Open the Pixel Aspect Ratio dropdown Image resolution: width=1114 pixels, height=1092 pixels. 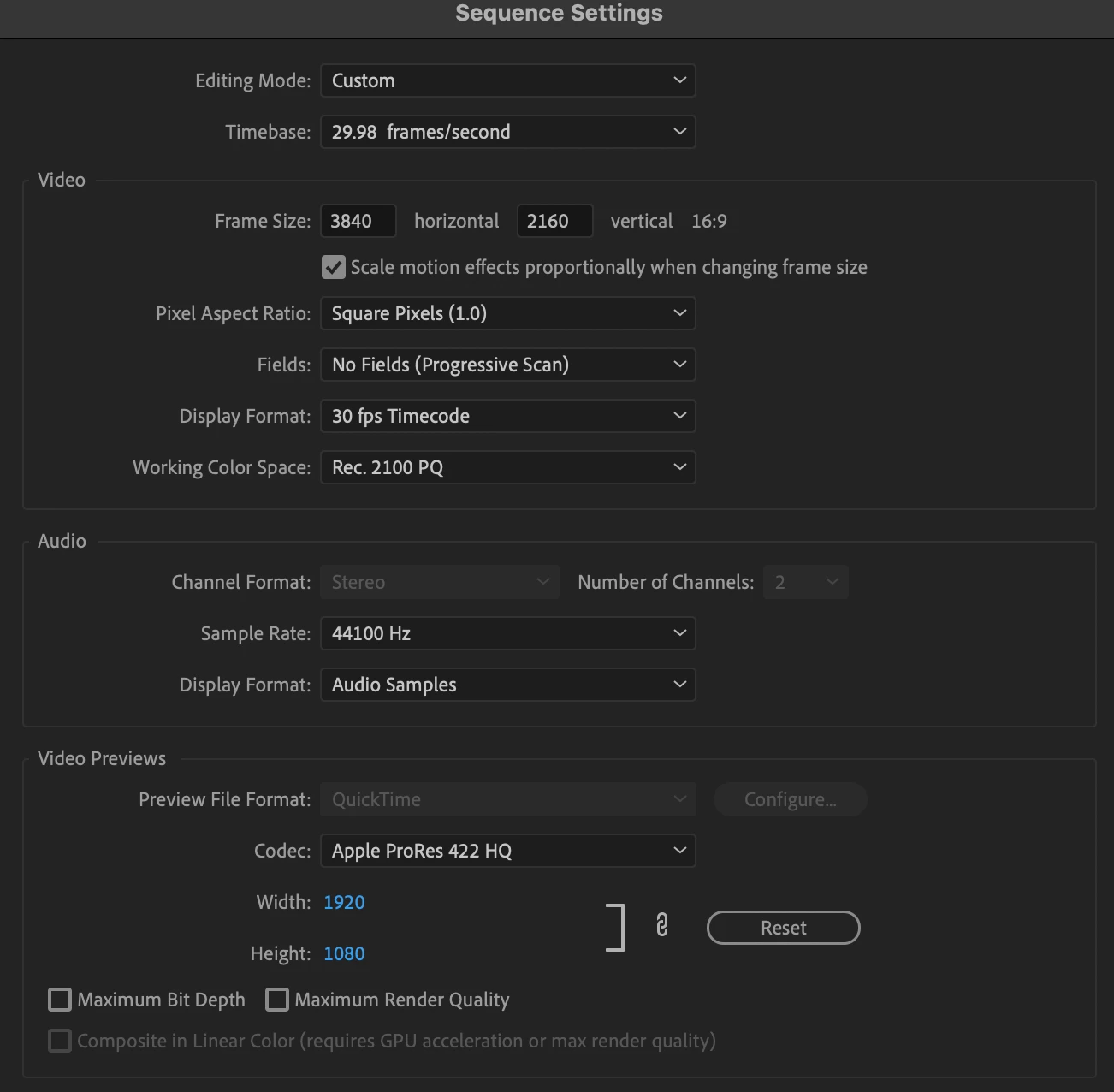point(507,313)
